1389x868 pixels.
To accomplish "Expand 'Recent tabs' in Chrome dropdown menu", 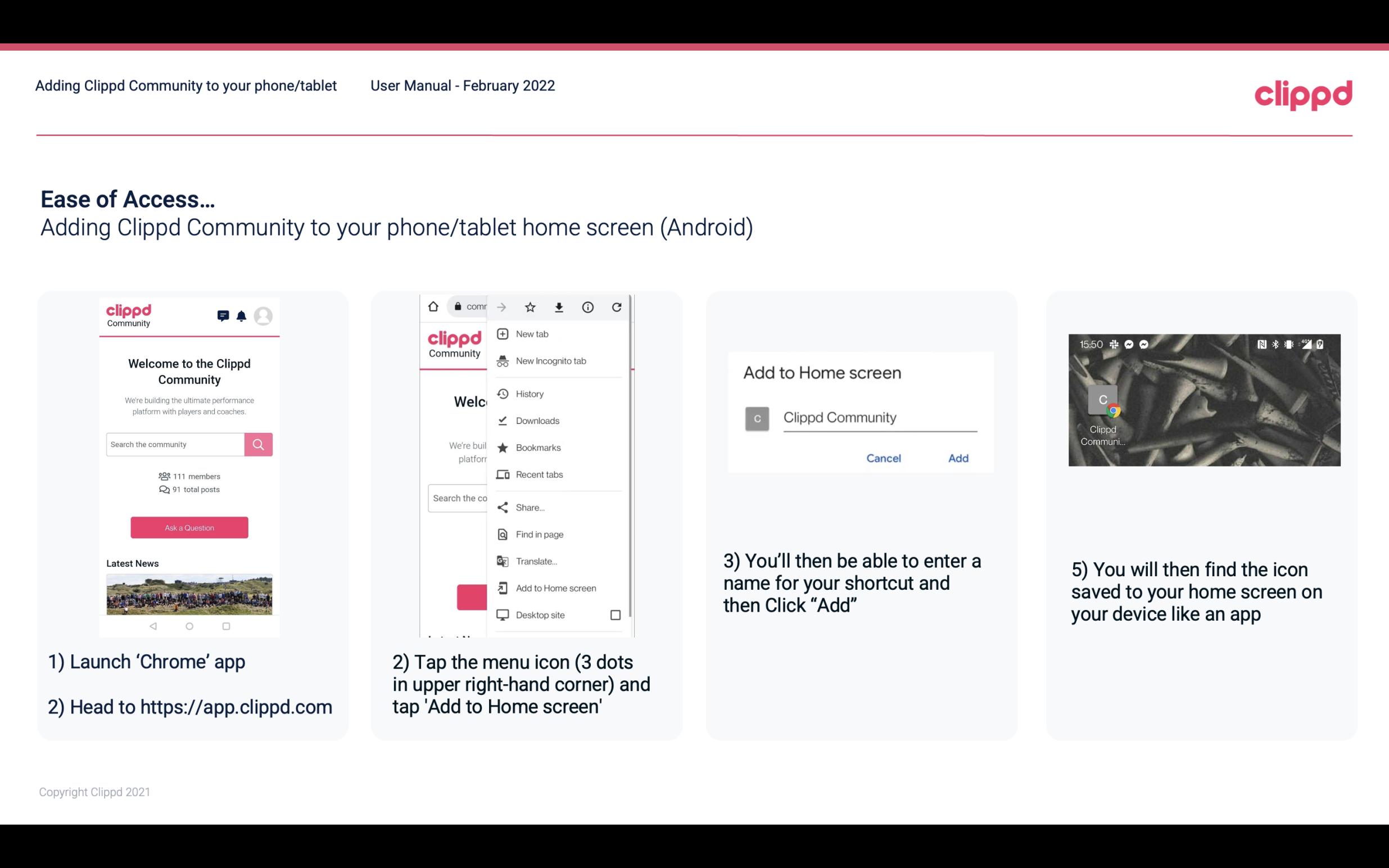I will point(539,474).
